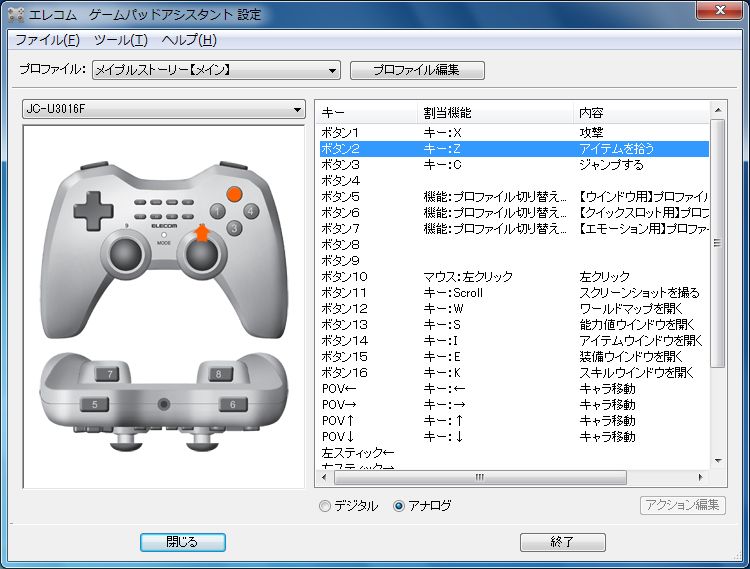Screen dimensions: 750x569
Task: Select the ボタン6 row
Action: 514,212
